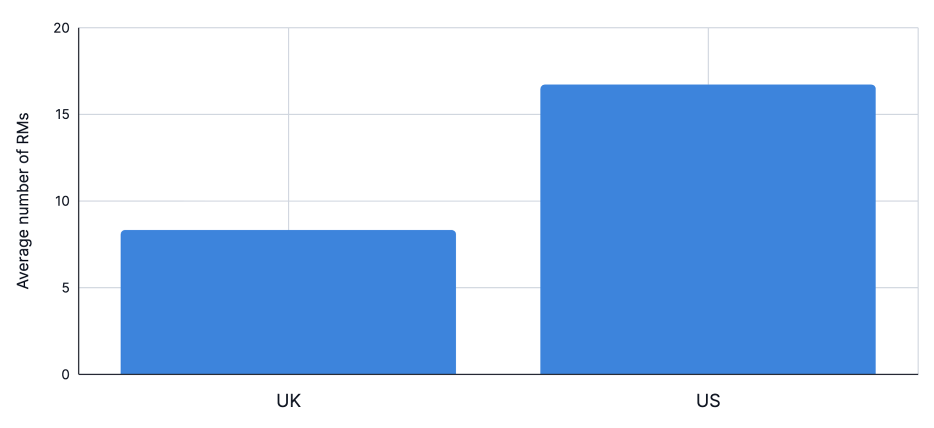The image size is (934, 428).
Task: Select the 'Average number of RMs' axis title
Action: [x=24, y=201]
